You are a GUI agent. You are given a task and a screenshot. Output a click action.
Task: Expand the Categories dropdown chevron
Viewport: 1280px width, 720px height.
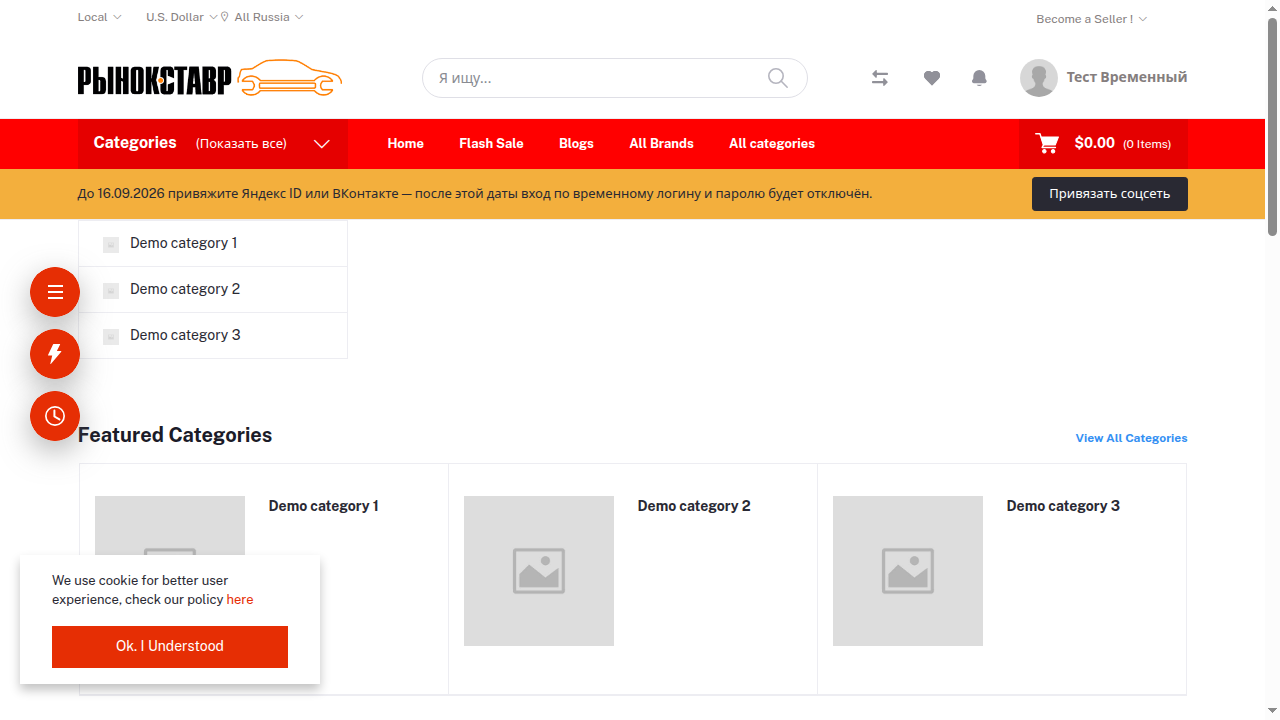322,144
